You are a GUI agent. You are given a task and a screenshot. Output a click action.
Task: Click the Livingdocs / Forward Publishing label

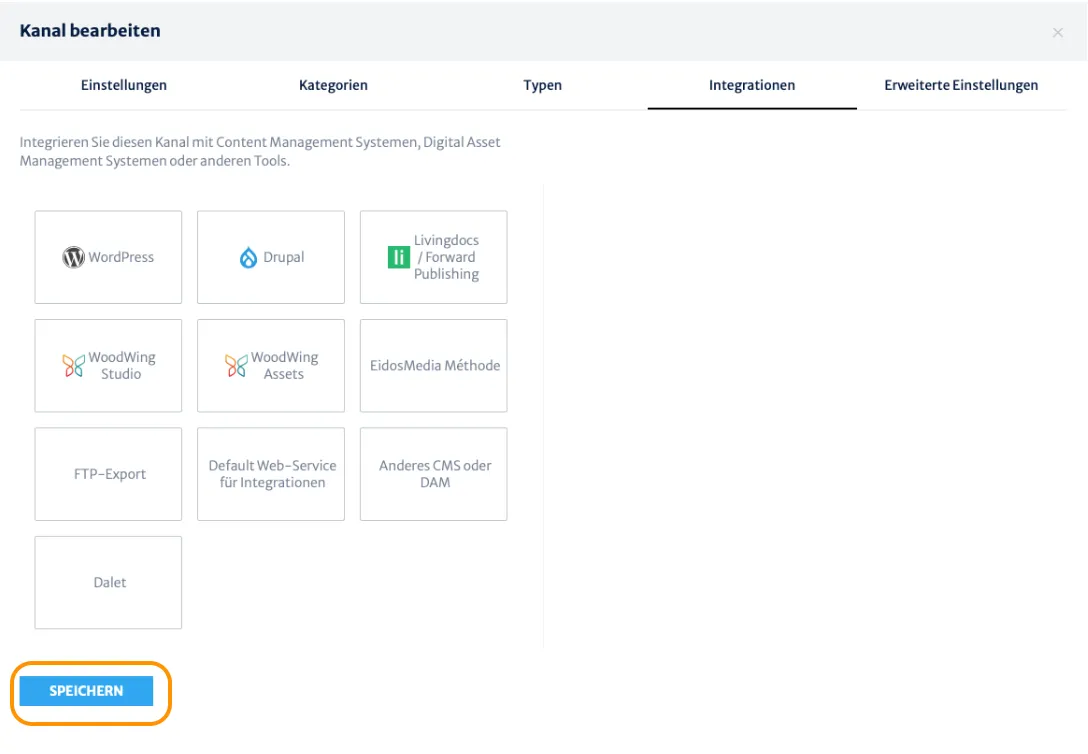coord(446,257)
